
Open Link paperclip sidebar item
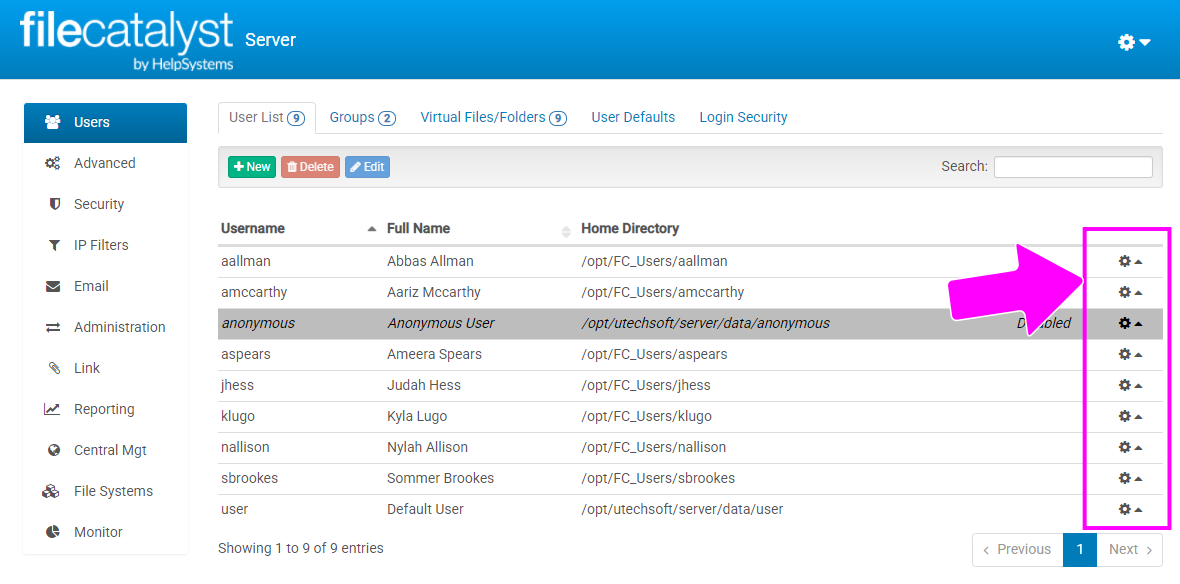(105, 369)
